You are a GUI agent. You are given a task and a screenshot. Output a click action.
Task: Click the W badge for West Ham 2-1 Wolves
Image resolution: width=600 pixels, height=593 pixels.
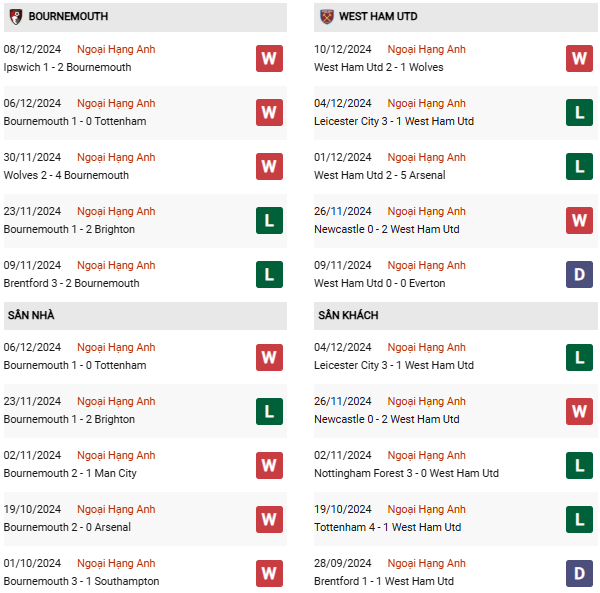[x=579, y=59]
